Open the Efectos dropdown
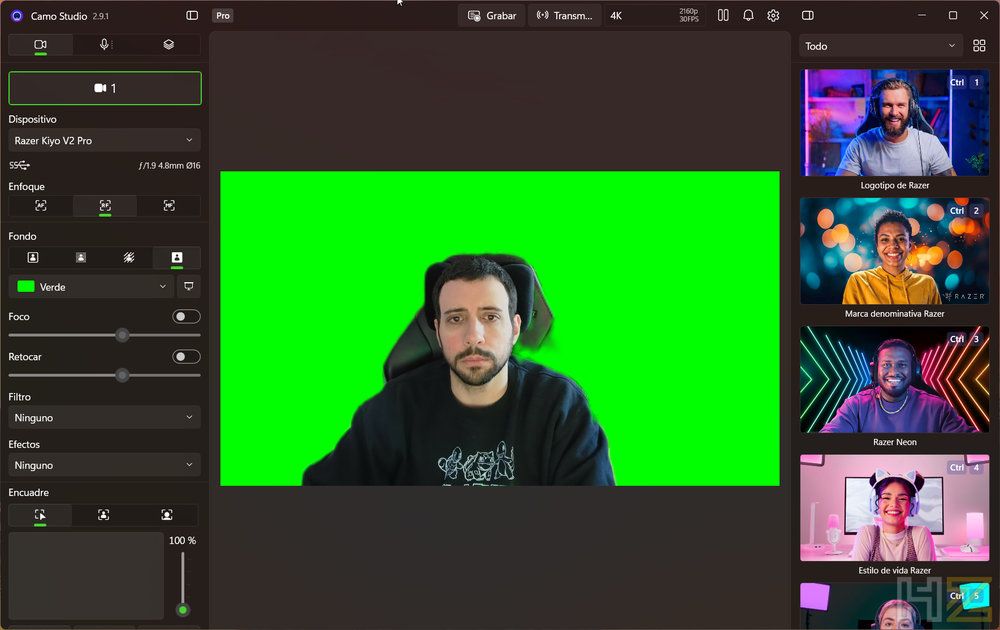The image size is (1000, 630). click(105, 465)
